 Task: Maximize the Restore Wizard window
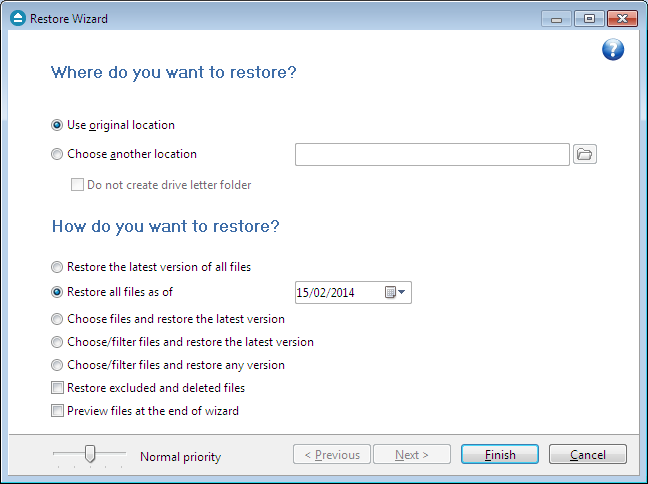coord(589,19)
